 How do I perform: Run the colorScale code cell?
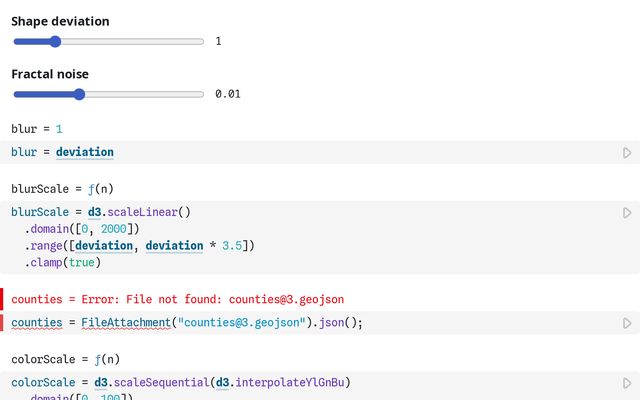[627, 383]
